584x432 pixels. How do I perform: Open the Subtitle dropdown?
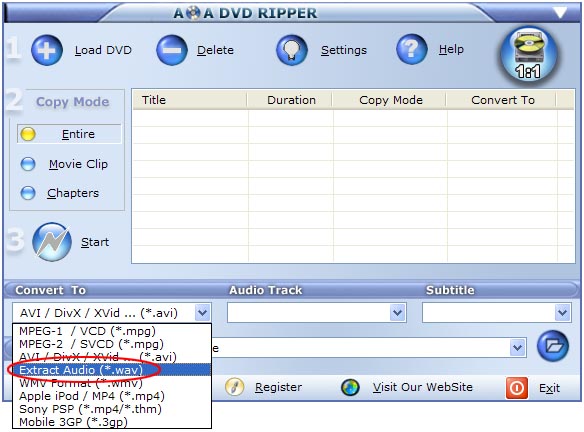coord(562,312)
